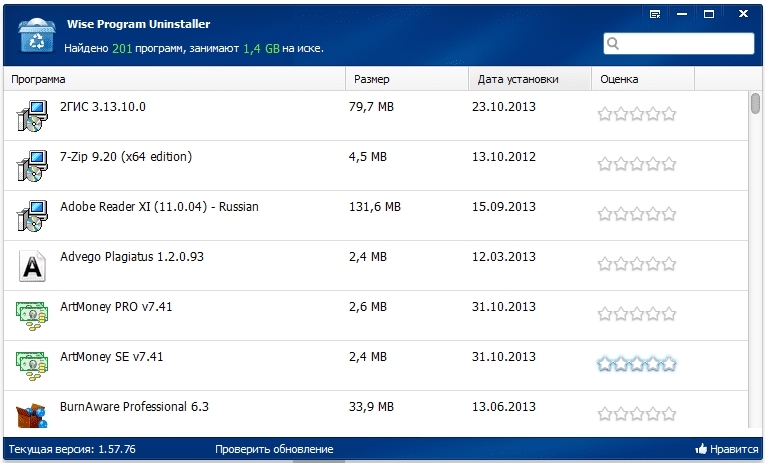Sort list by Дата установки column header
Screen dimensions: 765x463
pyautogui.click(x=530, y=79)
